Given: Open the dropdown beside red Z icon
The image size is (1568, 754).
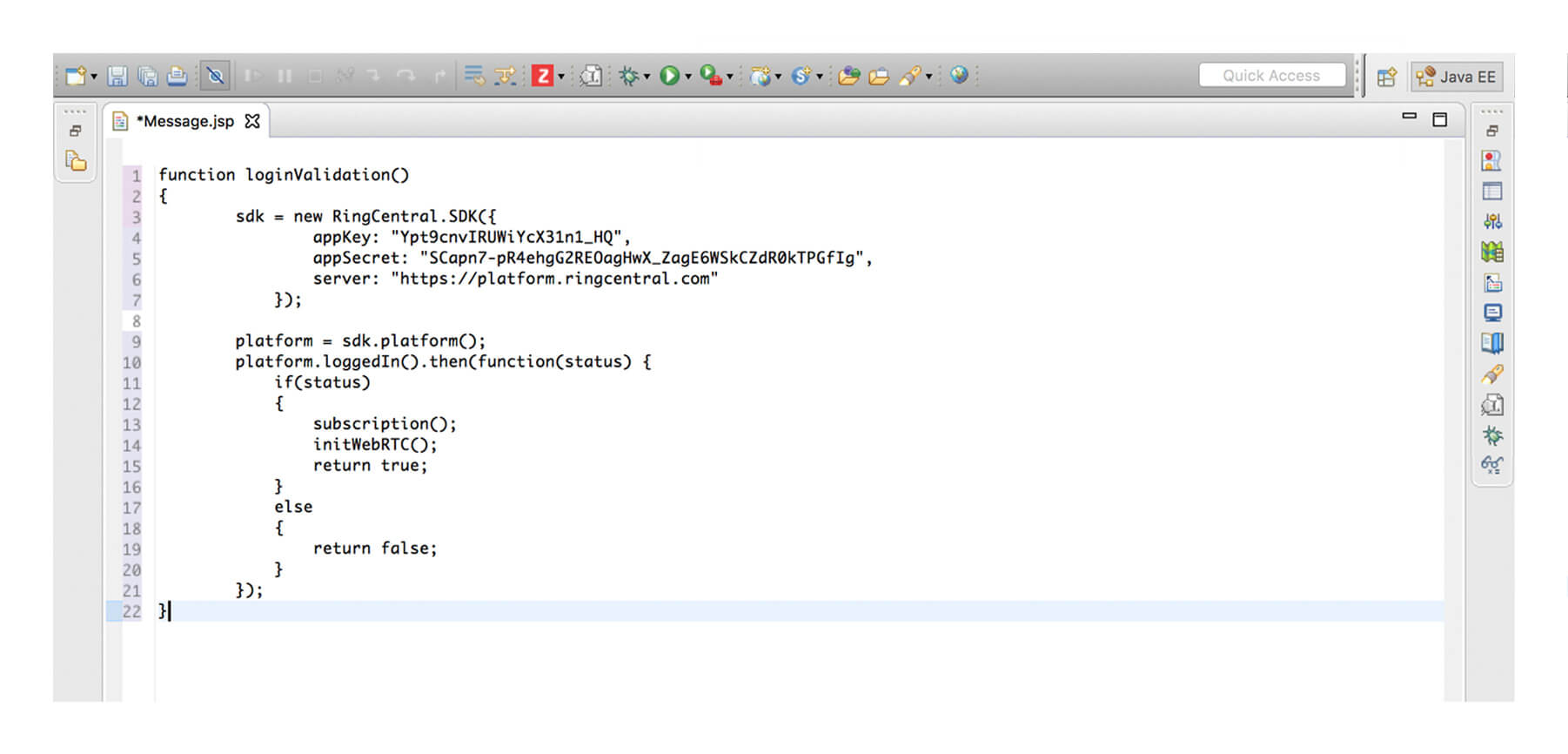Looking at the screenshot, I should (560, 77).
